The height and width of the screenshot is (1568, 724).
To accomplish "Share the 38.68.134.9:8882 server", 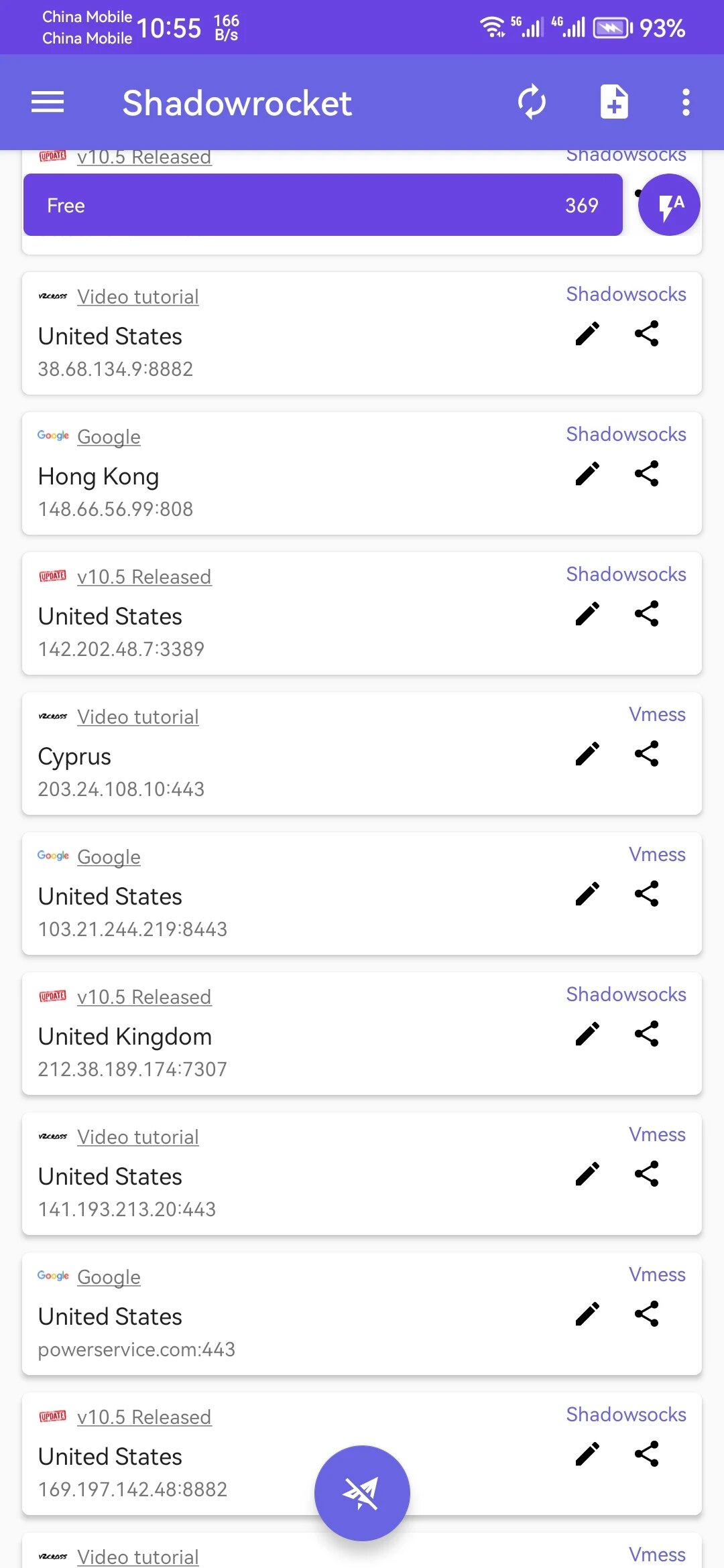I will click(x=646, y=334).
